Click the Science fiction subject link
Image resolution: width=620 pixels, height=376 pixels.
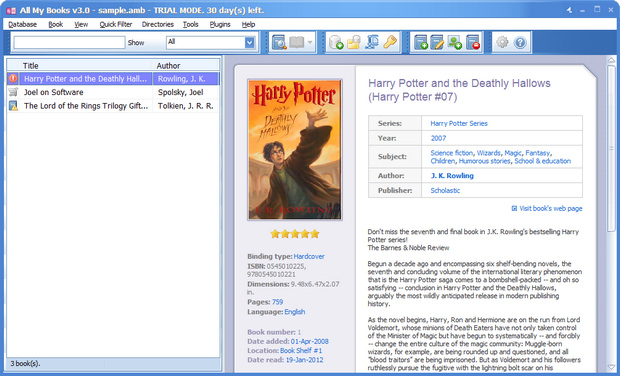[x=452, y=153]
